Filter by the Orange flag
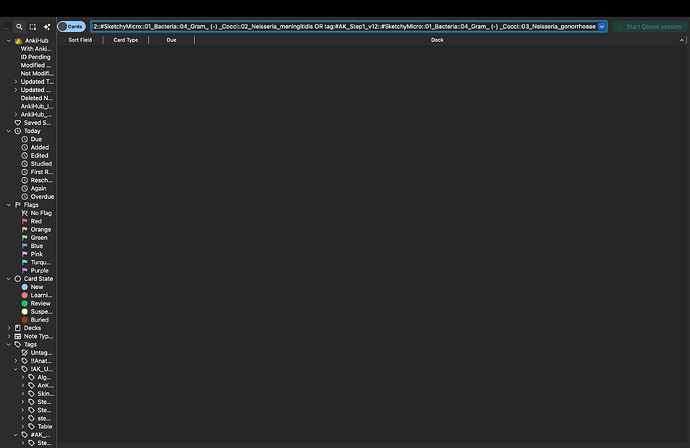Viewport: 690px width, 448px height. click(36, 229)
